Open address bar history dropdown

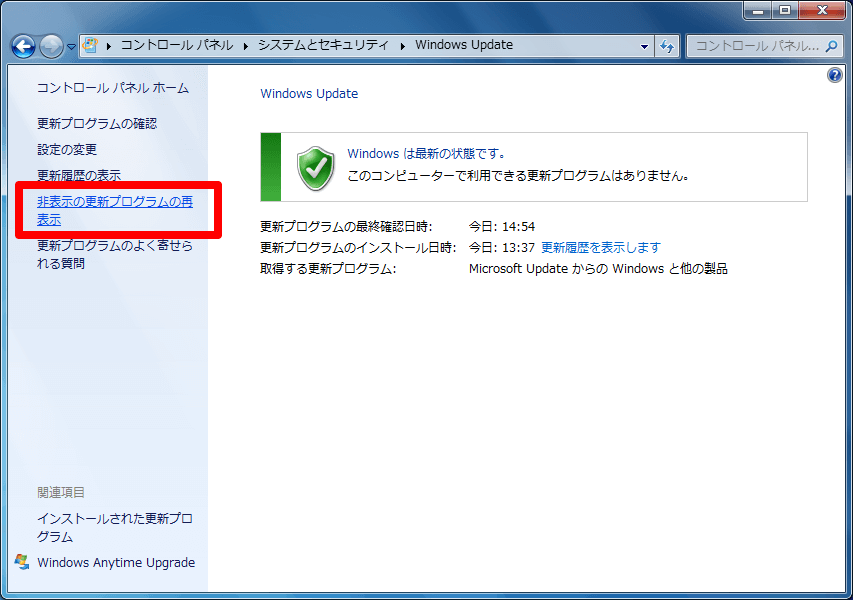click(644, 46)
